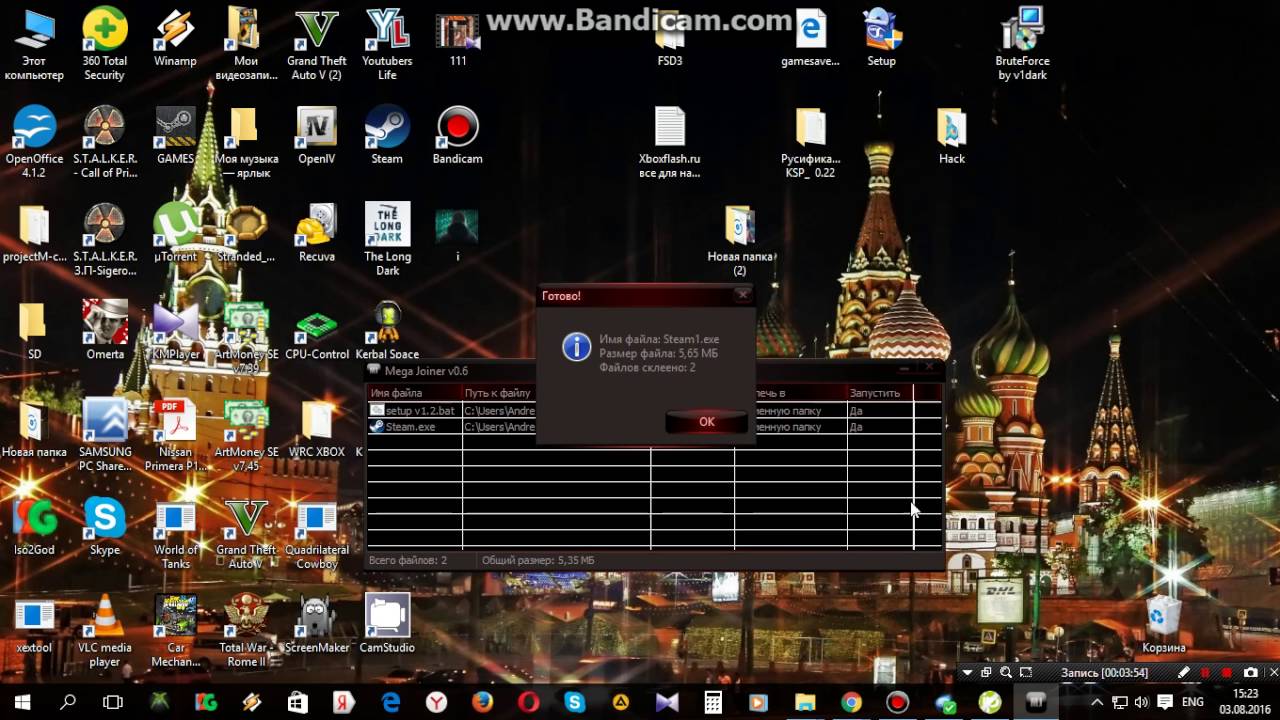Open Calculator from the taskbar
This screenshot has height=720, width=1280.
coord(713,702)
